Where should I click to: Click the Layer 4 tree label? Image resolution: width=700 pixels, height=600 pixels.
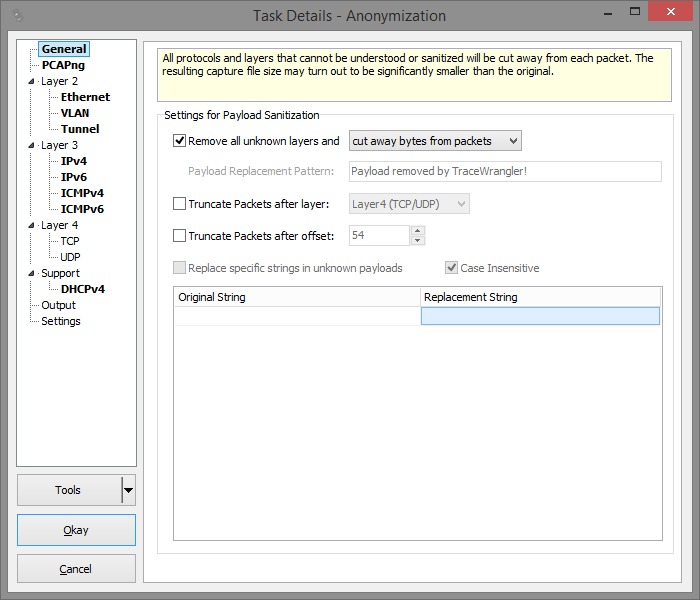59,225
